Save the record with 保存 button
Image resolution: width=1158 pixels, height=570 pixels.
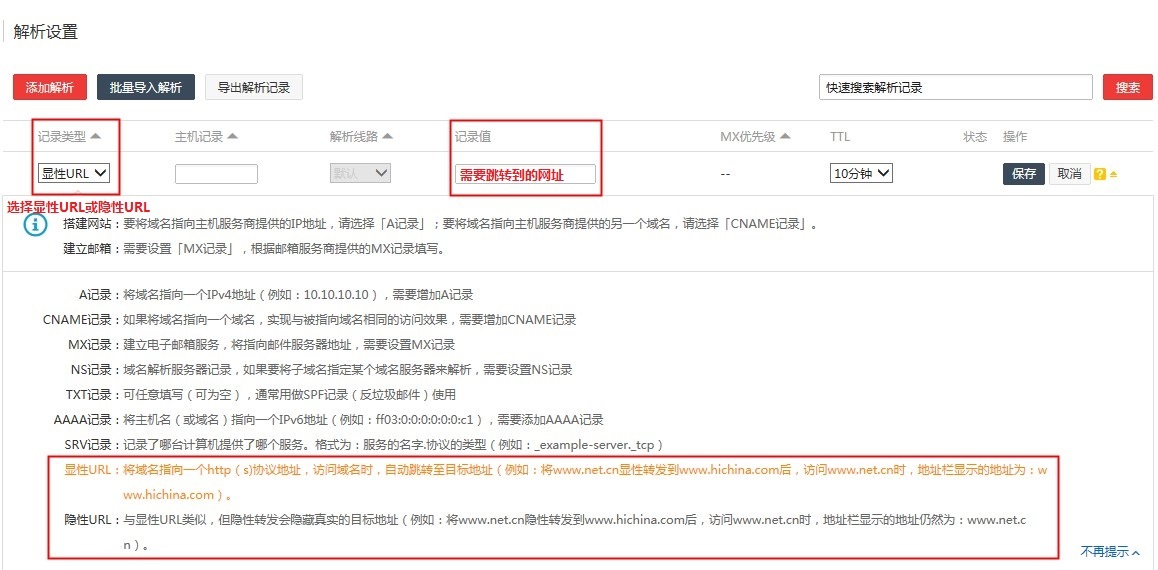pyautogui.click(x=1024, y=173)
